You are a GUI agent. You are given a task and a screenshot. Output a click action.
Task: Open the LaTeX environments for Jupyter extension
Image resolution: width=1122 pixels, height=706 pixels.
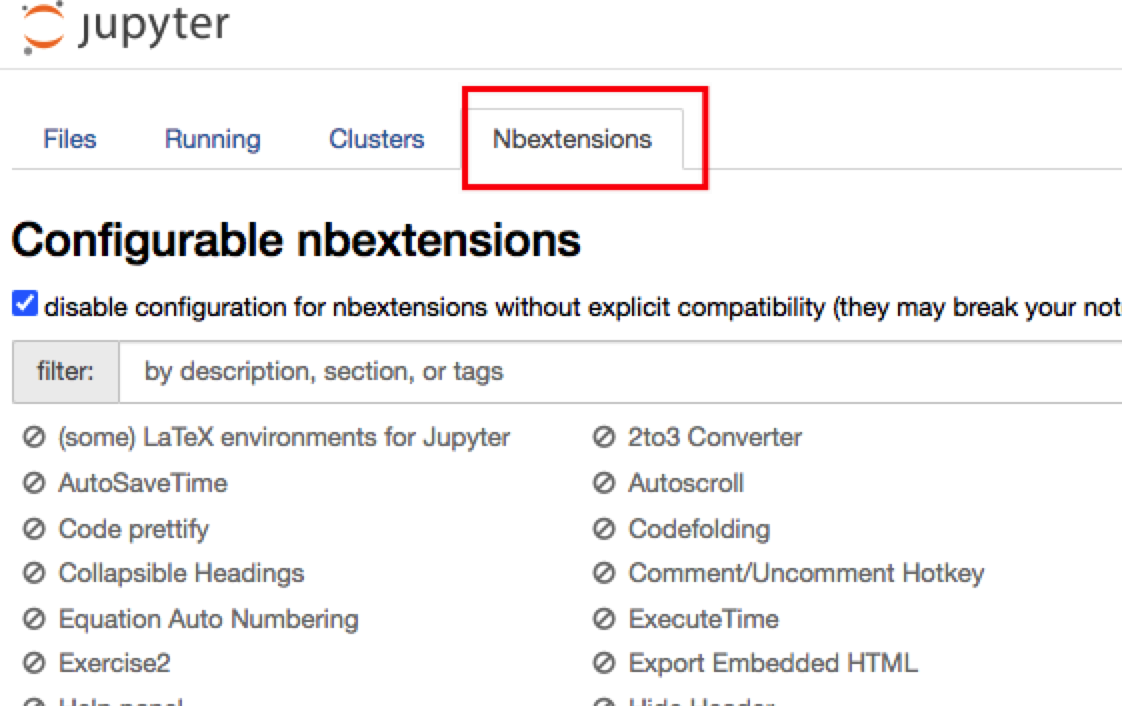coord(284,438)
